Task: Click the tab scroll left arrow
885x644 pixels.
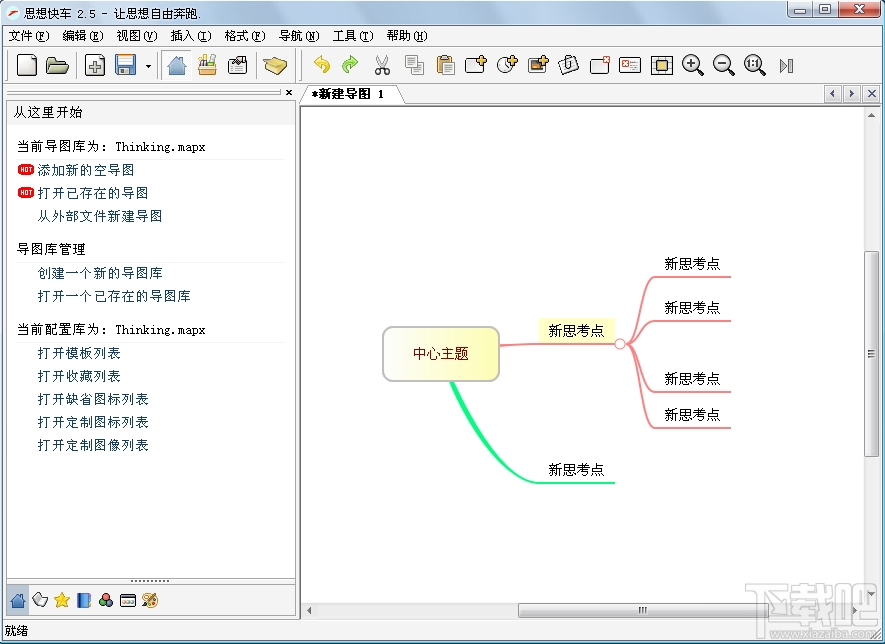Action: [x=832, y=94]
